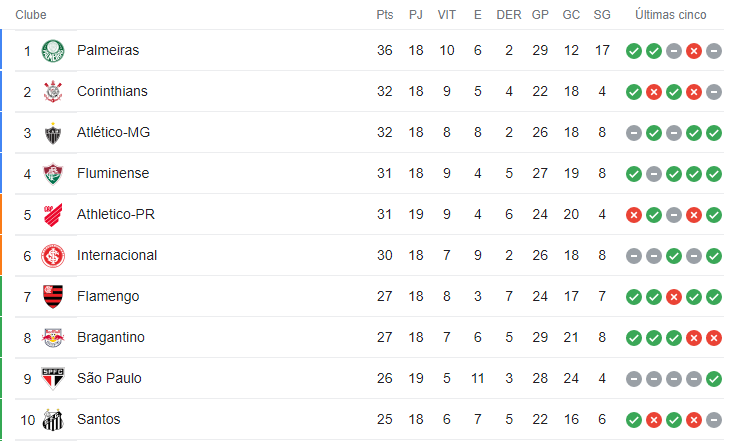This screenshot has height=441, width=732.
Task: Click the Palmeiras club crest
Action: (x=53, y=50)
